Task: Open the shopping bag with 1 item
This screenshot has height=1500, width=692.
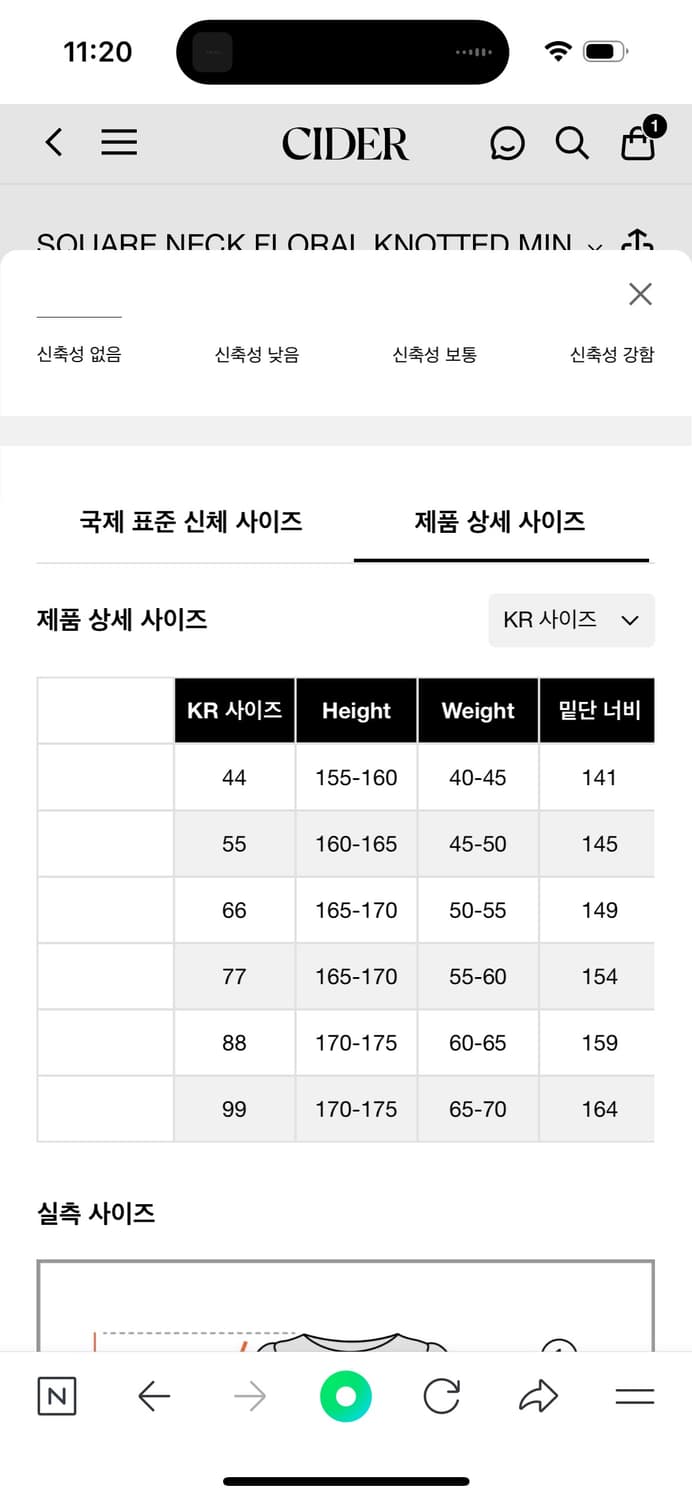Action: [639, 141]
